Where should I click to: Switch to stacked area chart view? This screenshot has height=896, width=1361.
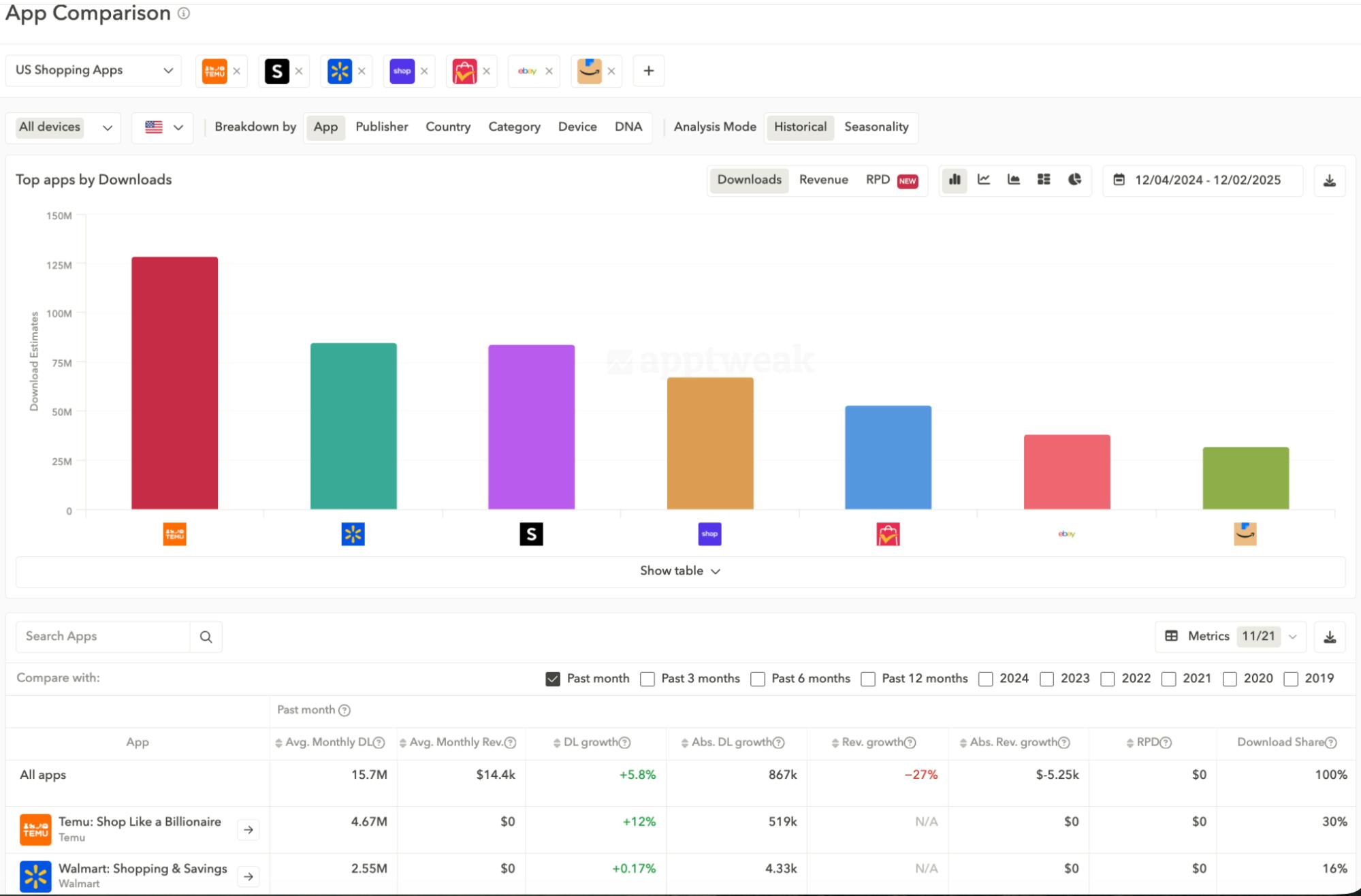(x=1014, y=180)
